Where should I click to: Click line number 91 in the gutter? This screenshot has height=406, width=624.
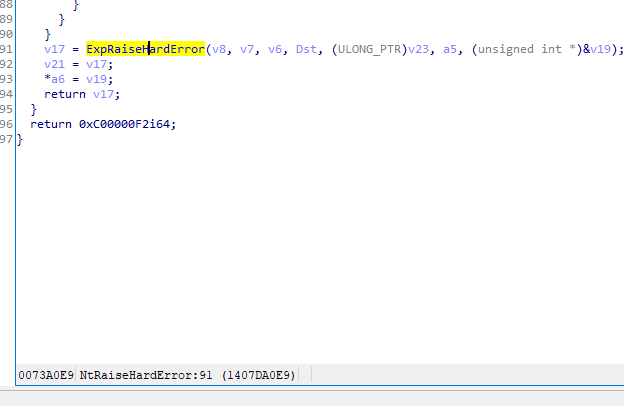6,49
